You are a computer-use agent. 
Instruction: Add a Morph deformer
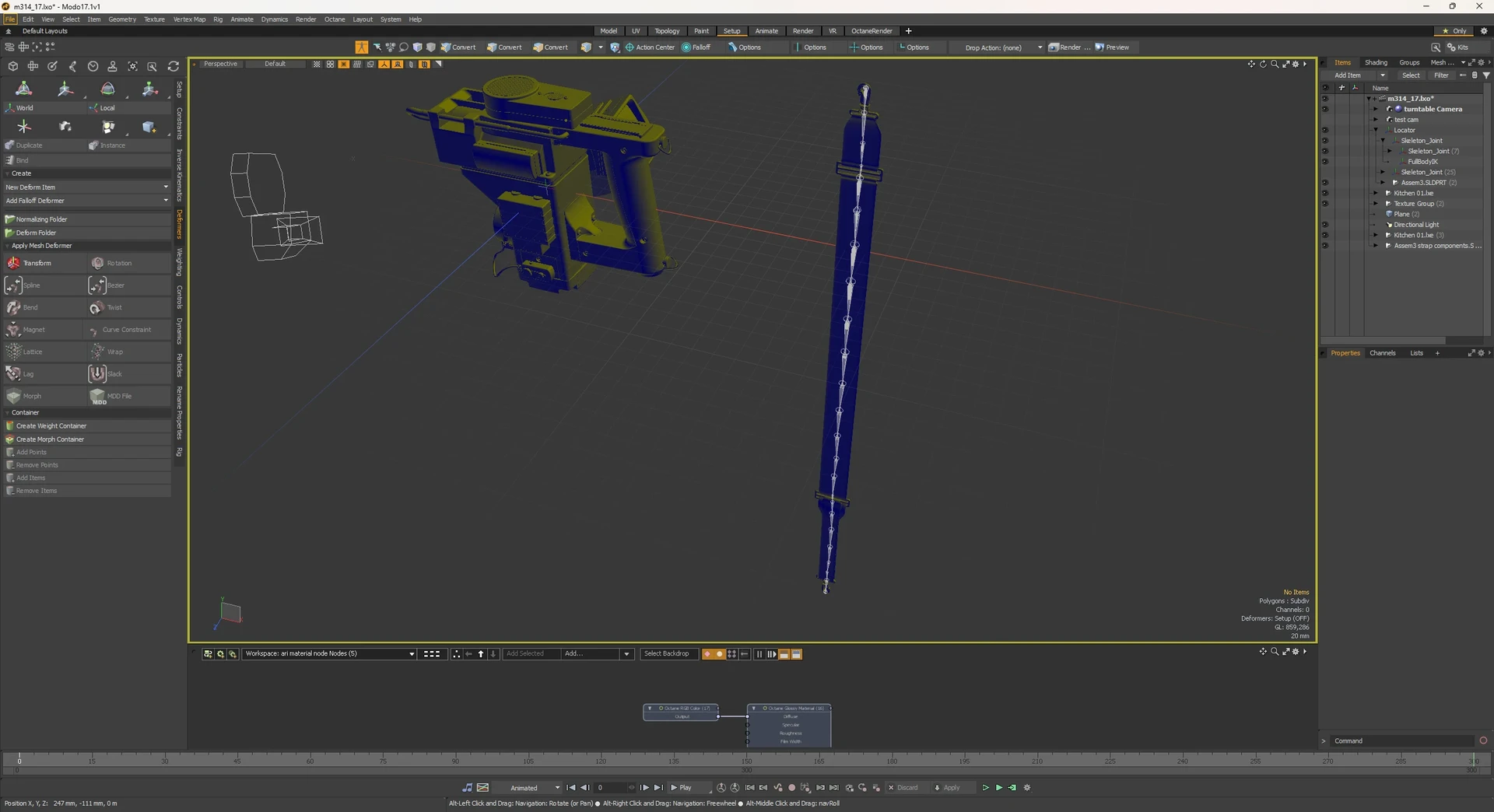[x=44, y=396]
